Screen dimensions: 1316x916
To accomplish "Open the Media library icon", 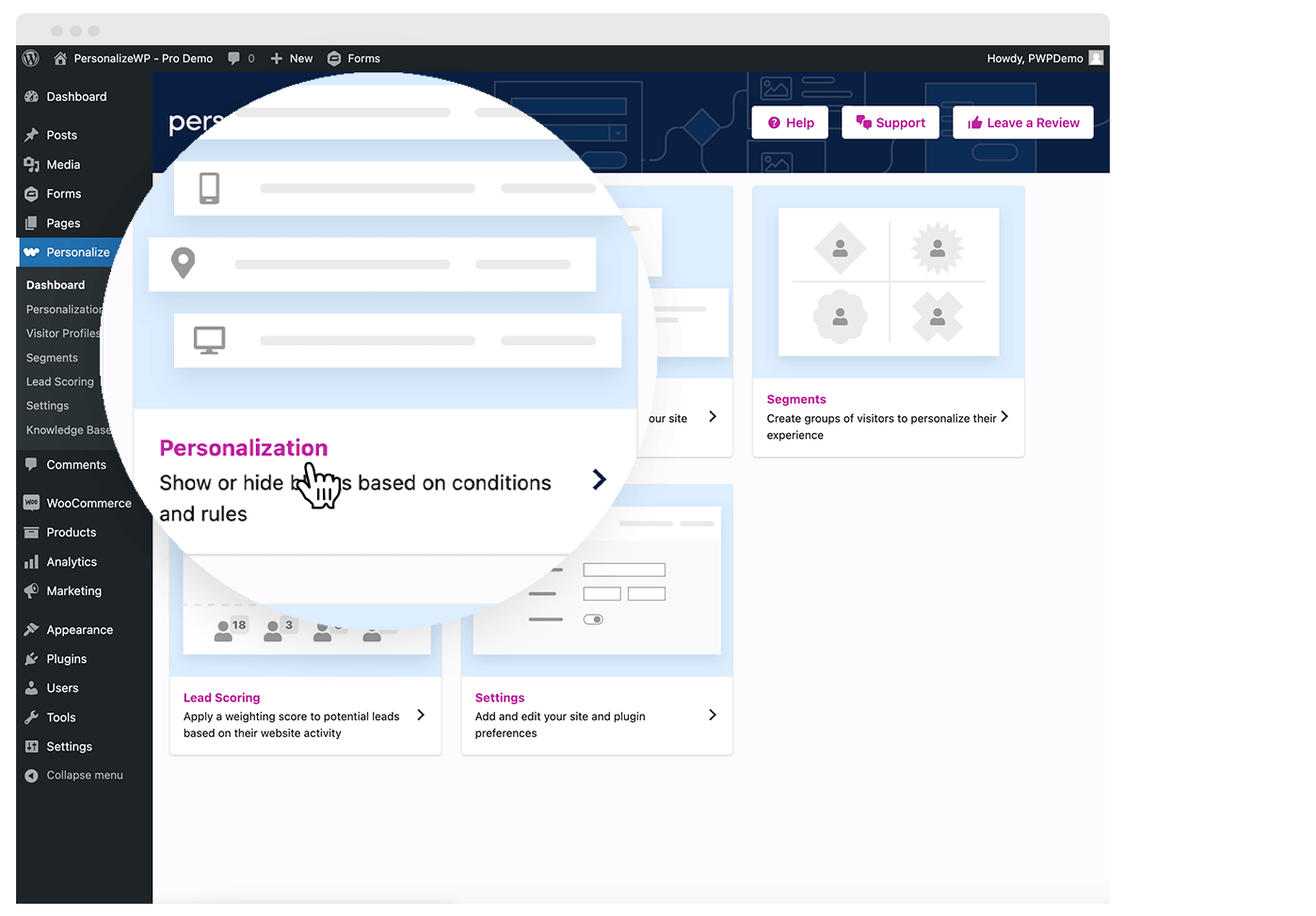I will (x=31, y=164).
